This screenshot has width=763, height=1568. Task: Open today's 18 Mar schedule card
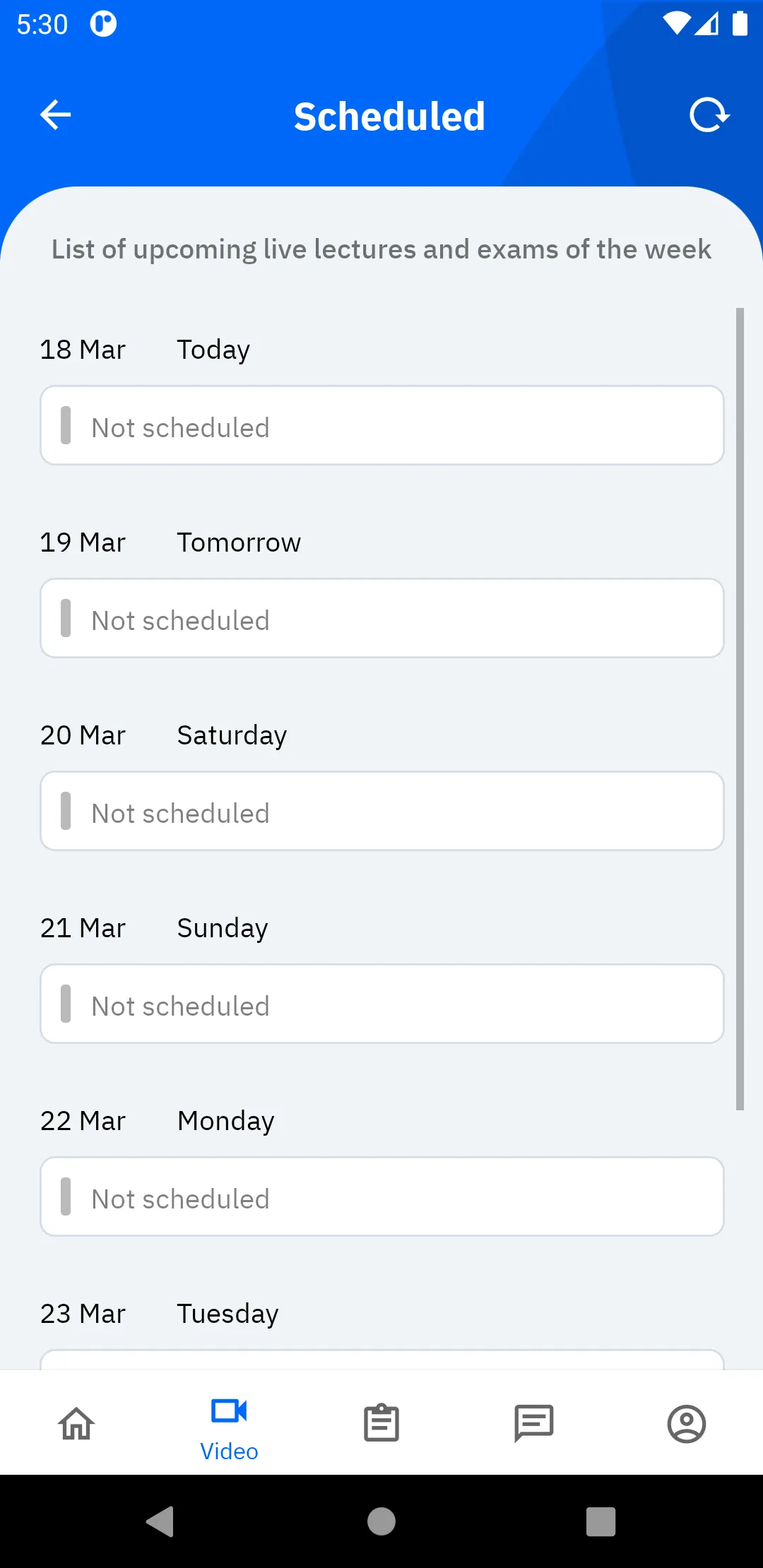382,425
